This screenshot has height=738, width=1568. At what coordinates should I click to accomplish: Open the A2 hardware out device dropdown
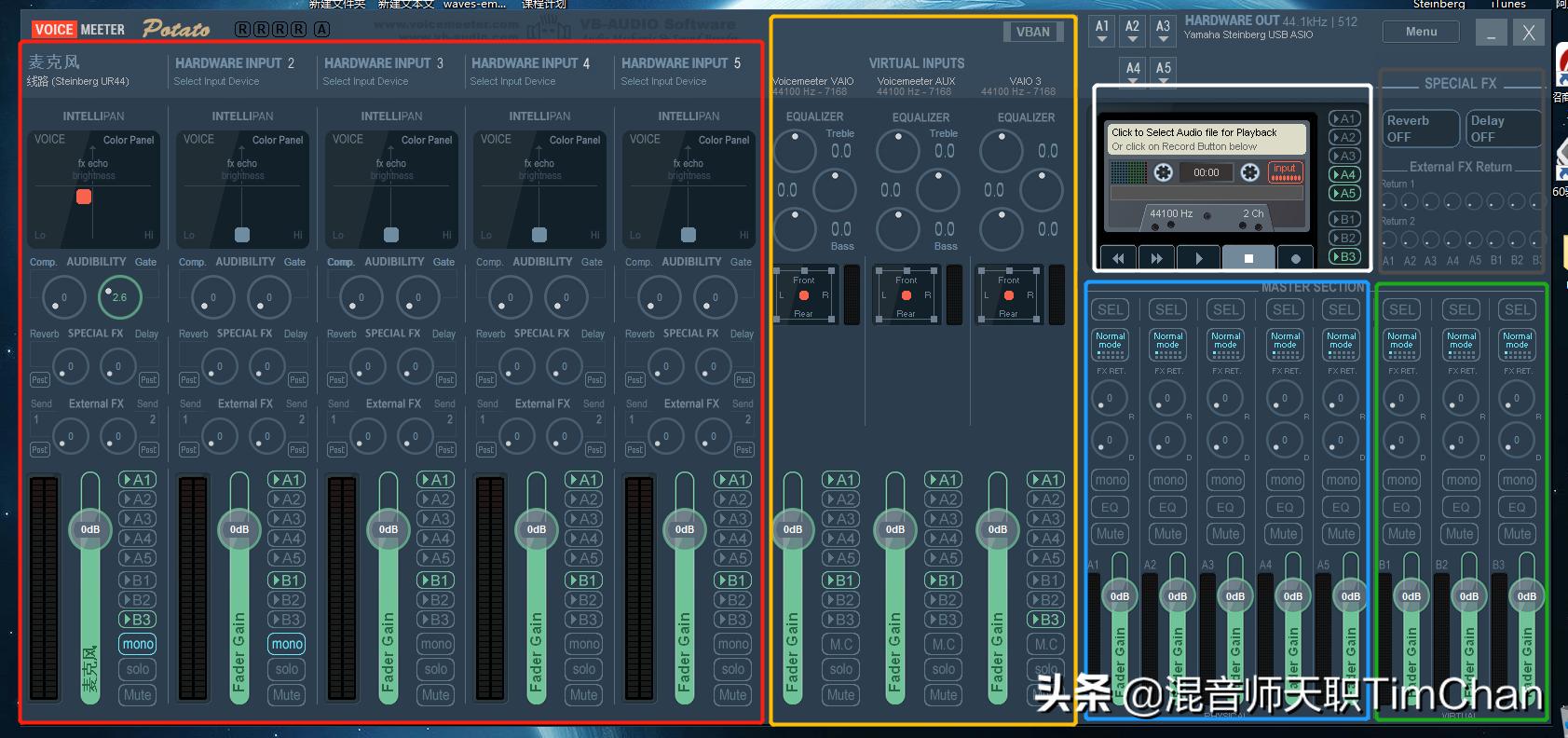point(1132,31)
